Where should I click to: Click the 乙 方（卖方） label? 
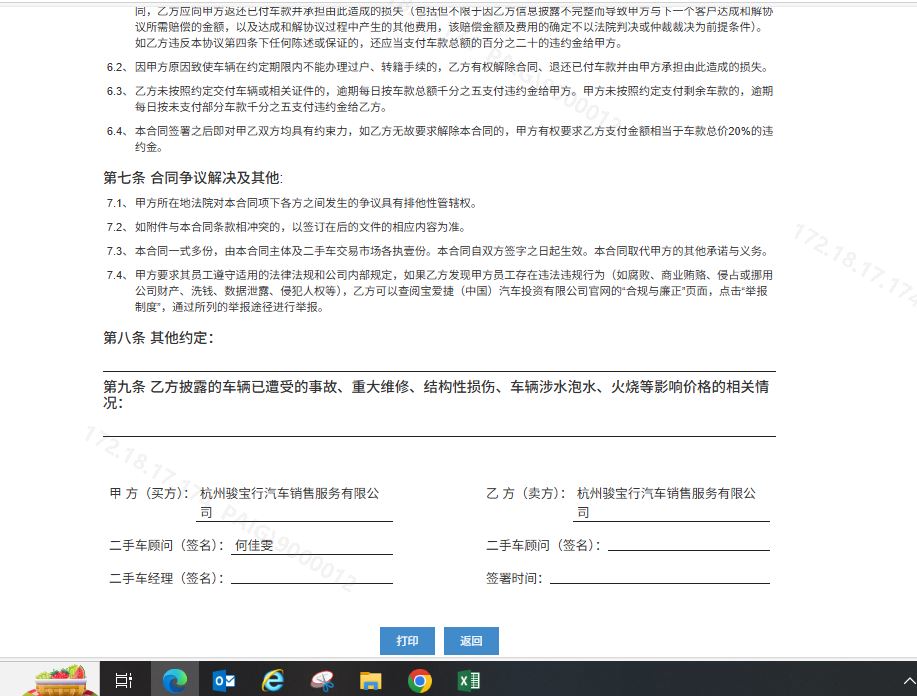(x=526, y=494)
